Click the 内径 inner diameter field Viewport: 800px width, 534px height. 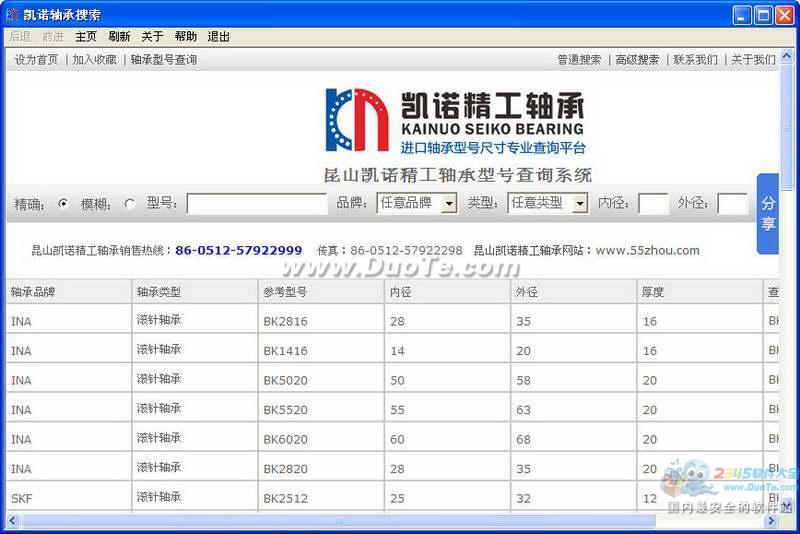(x=653, y=204)
